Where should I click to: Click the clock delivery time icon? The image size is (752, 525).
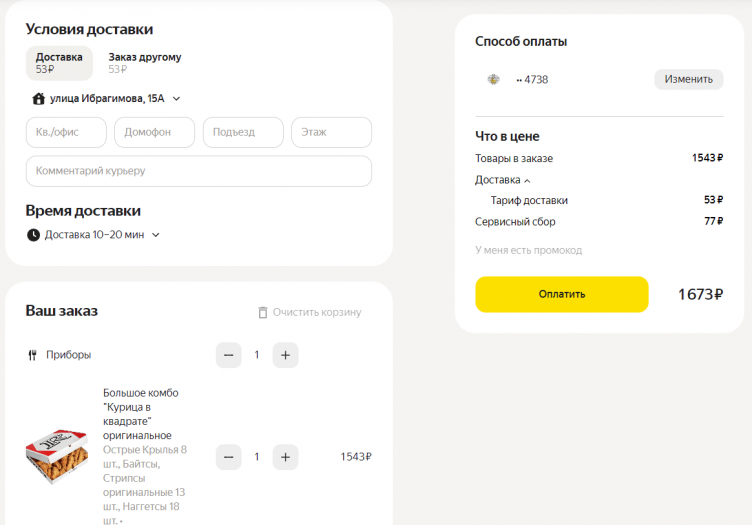[x=33, y=235]
